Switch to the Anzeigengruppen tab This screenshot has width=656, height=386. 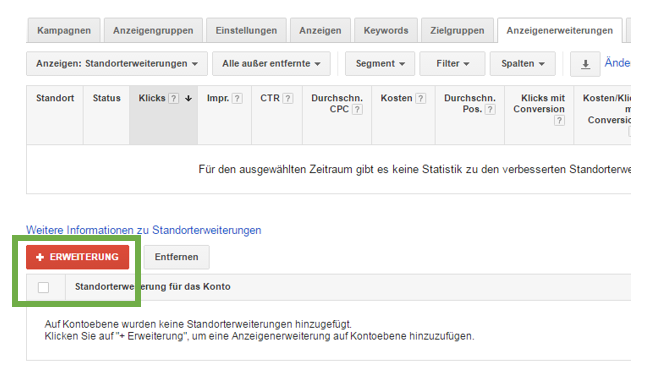[x=153, y=30]
